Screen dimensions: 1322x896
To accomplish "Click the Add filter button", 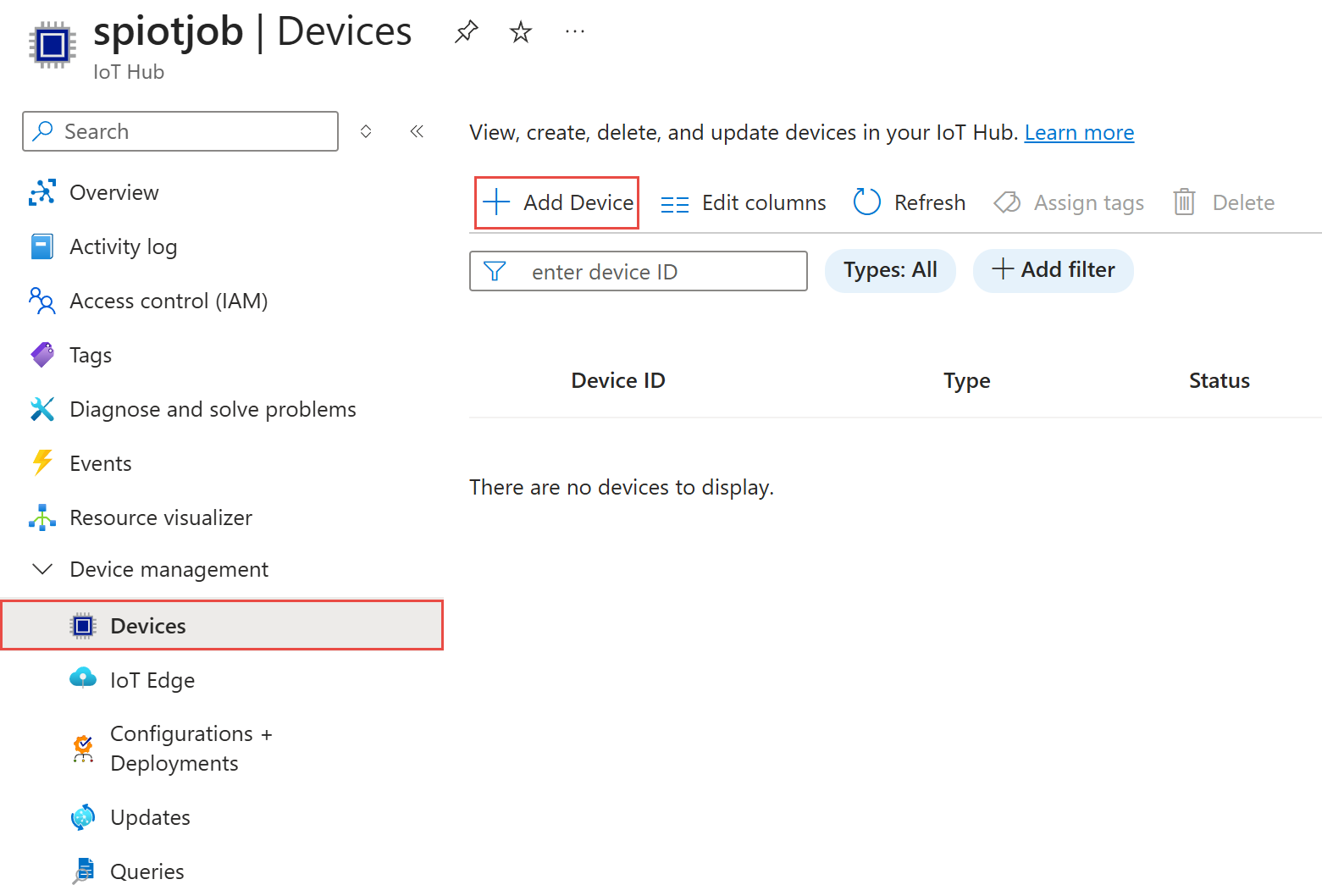I will coord(1053,270).
